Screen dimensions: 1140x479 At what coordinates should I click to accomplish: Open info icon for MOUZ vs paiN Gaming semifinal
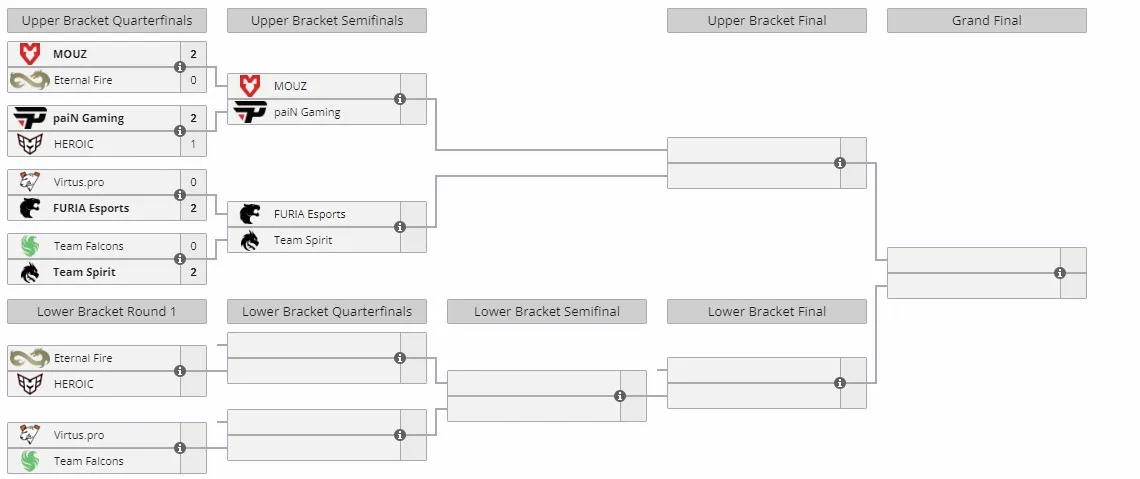click(399, 99)
